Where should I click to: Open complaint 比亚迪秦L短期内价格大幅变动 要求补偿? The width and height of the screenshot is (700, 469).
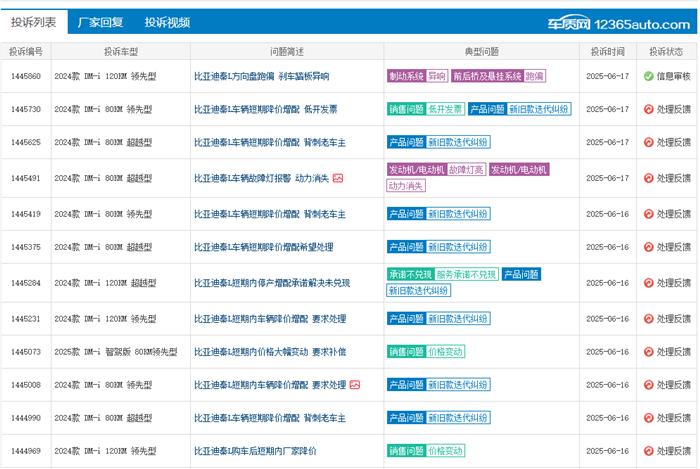(270, 352)
